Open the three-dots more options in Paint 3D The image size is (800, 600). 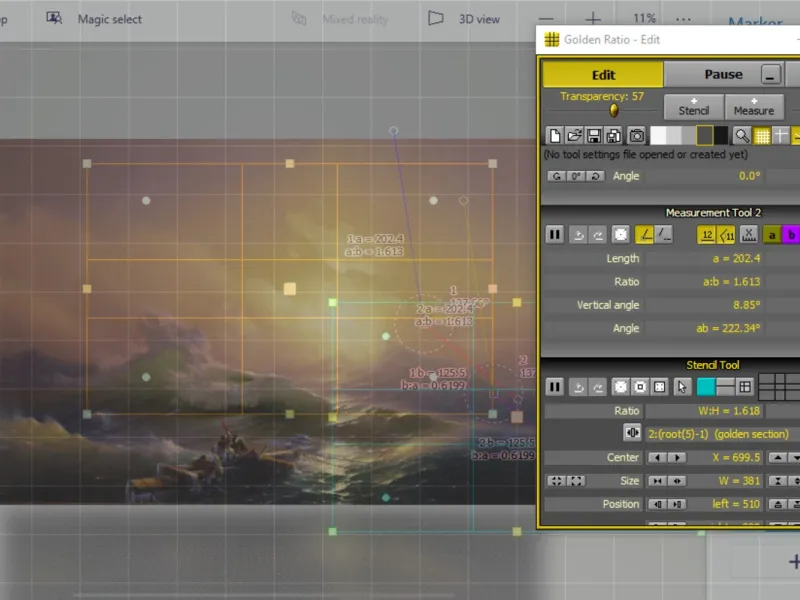(683, 19)
